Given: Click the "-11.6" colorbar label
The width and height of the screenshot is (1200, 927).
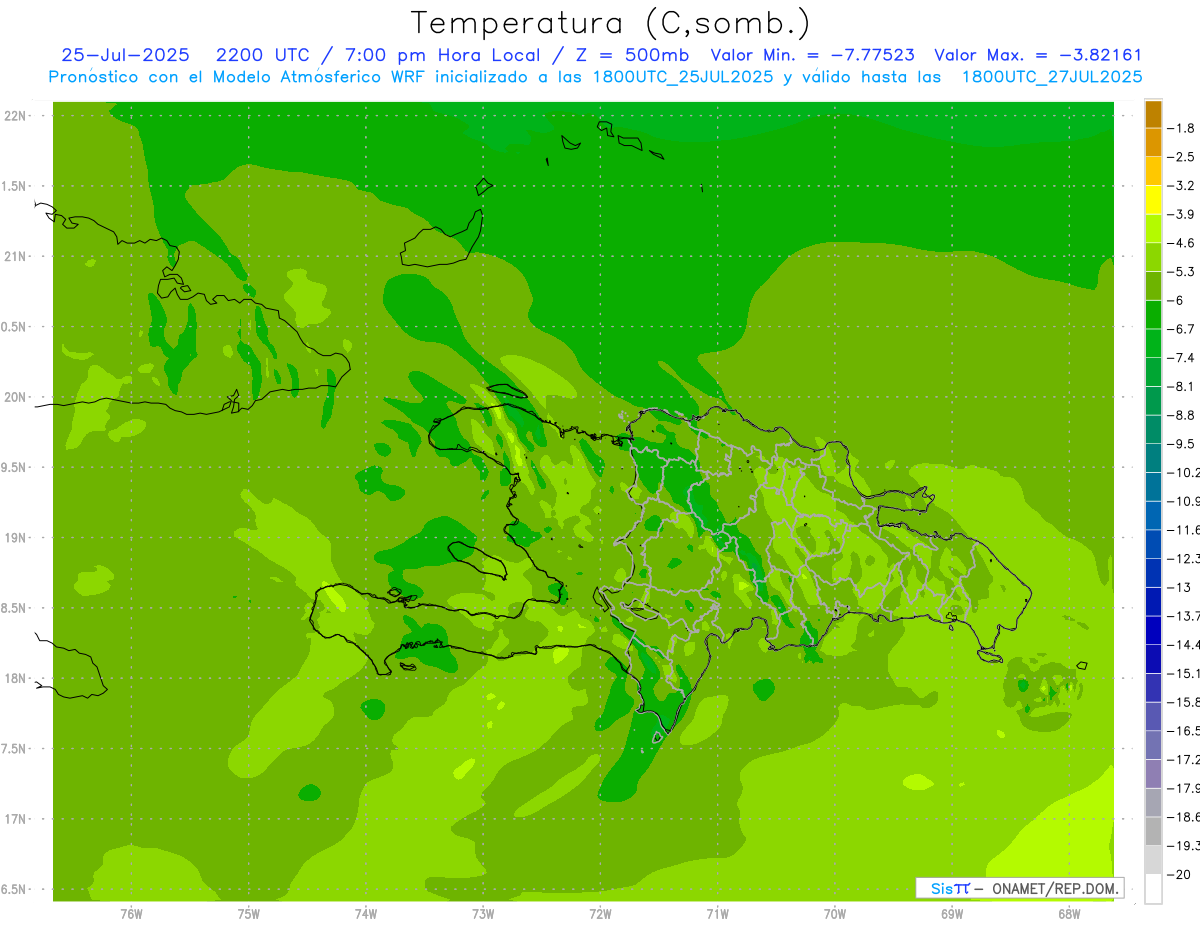Looking at the screenshot, I should 1183,530.
